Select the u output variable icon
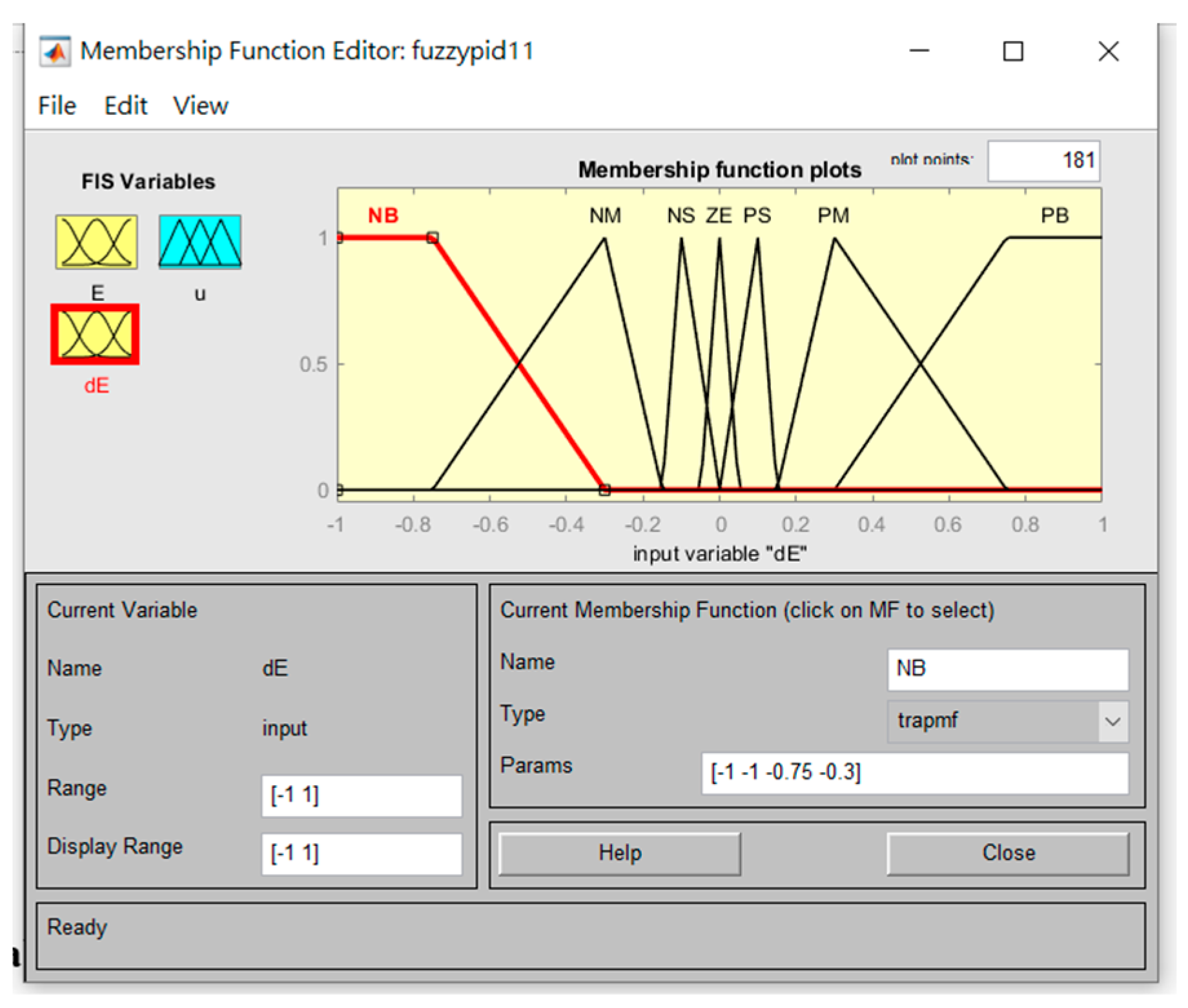The image size is (1188, 1008). click(200, 242)
